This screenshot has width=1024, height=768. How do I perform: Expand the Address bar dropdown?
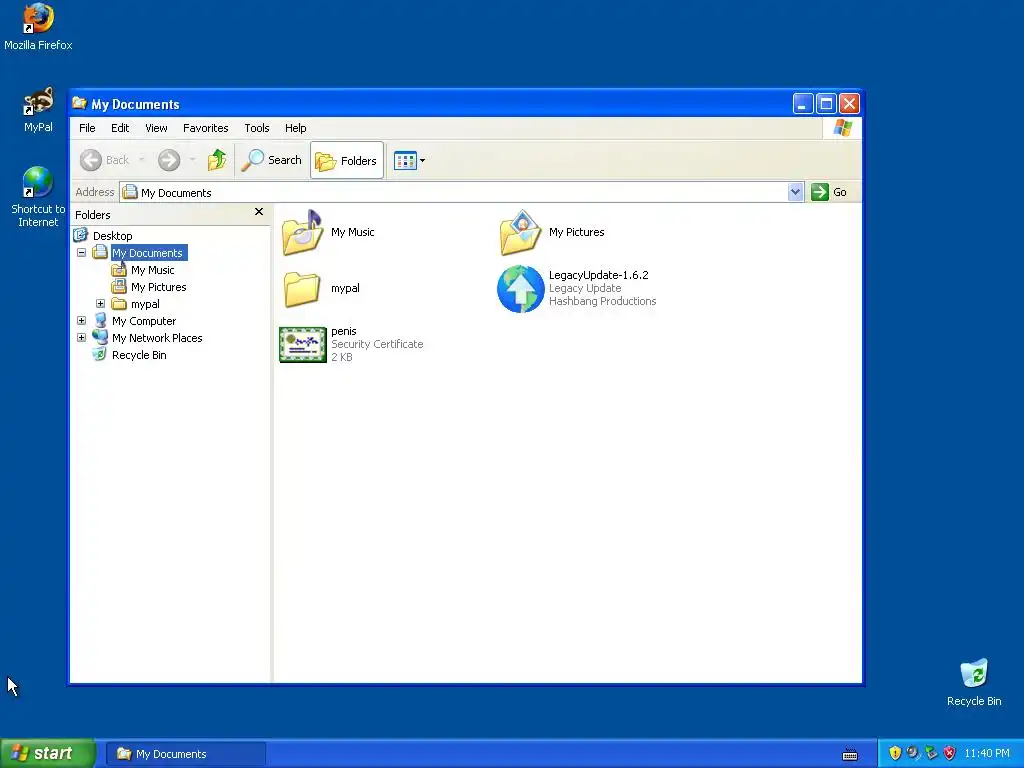795,192
